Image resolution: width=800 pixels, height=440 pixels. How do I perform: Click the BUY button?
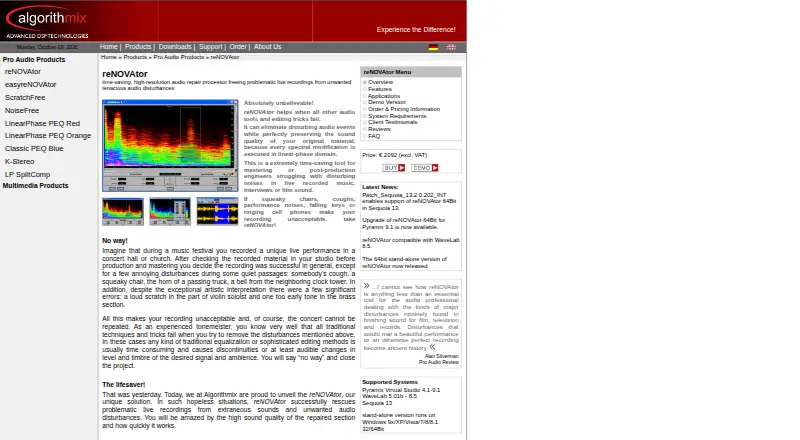tap(393, 168)
